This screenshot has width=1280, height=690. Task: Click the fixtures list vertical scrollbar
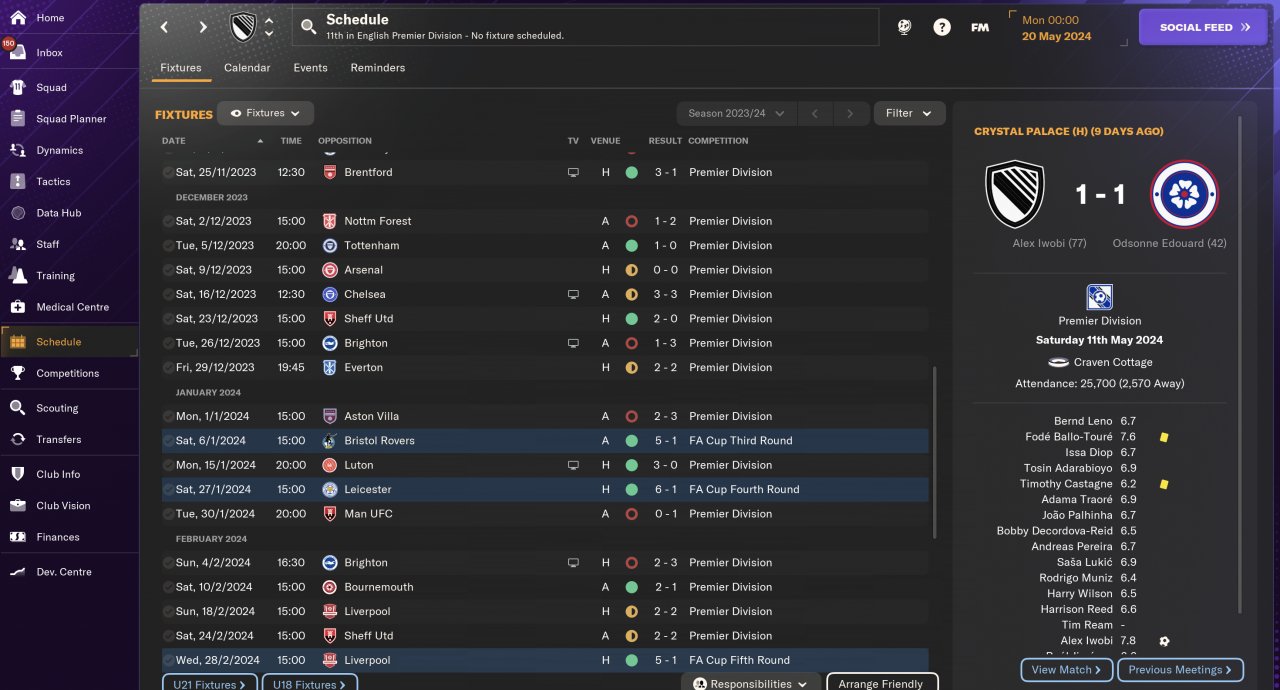(934, 450)
